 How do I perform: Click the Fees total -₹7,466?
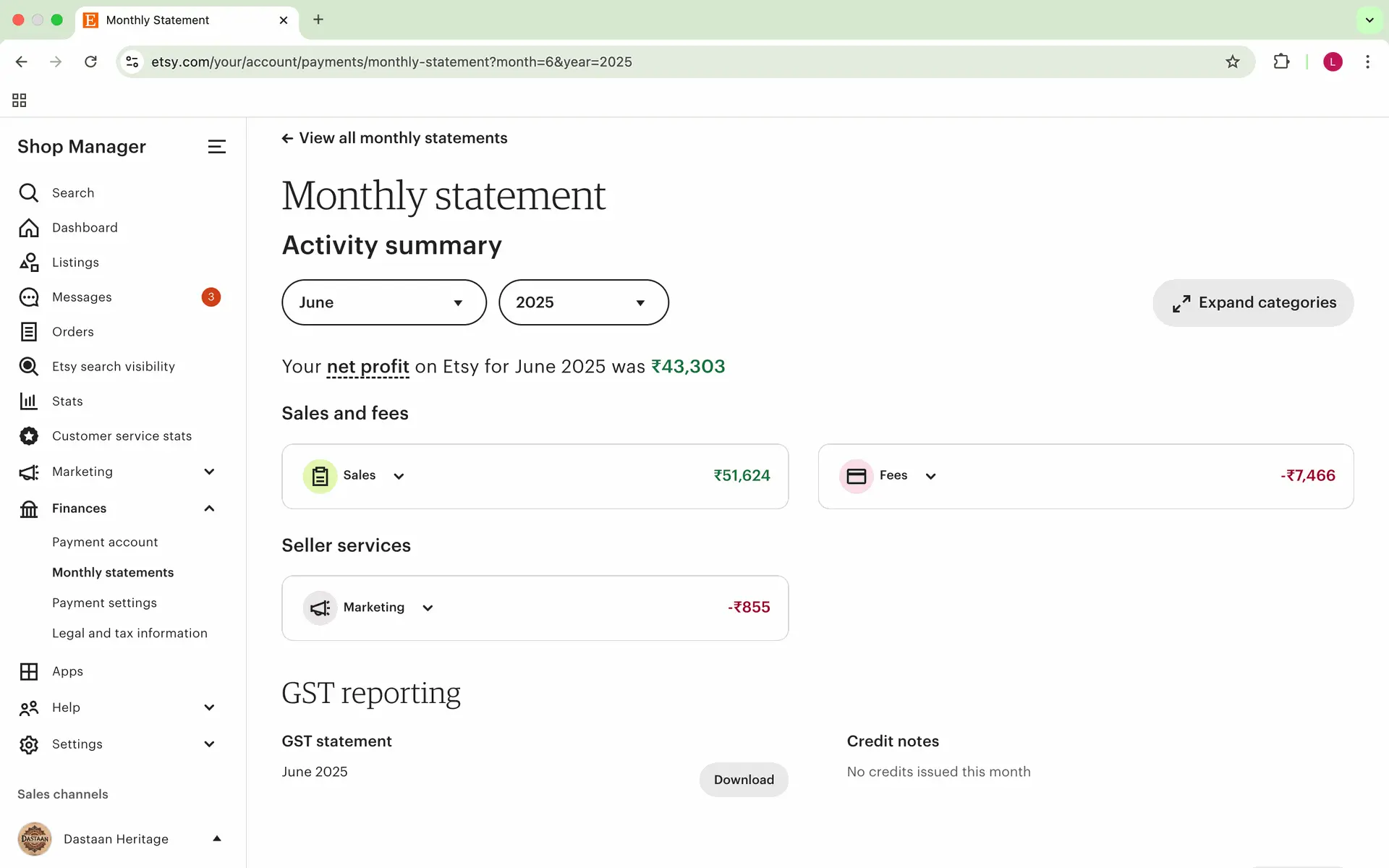(x=1308, y=476)
